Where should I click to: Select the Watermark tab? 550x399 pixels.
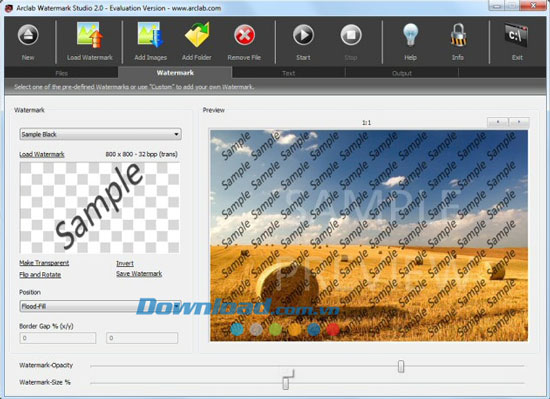pos(175,73)
